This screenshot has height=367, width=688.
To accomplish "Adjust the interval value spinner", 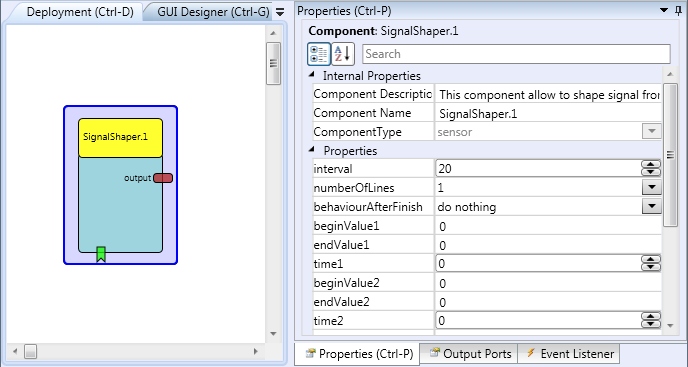I will [651, 168].
